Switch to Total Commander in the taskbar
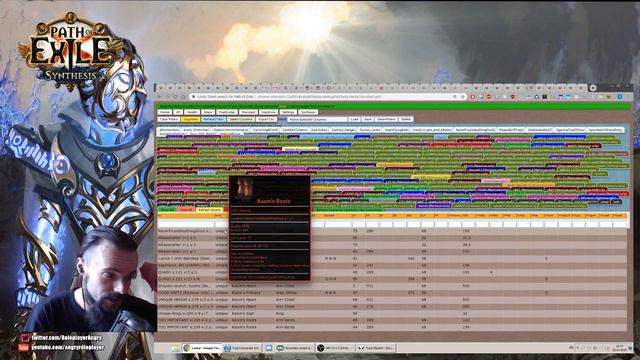This screenshot has width=640, height=360. (x=242, y=348)
